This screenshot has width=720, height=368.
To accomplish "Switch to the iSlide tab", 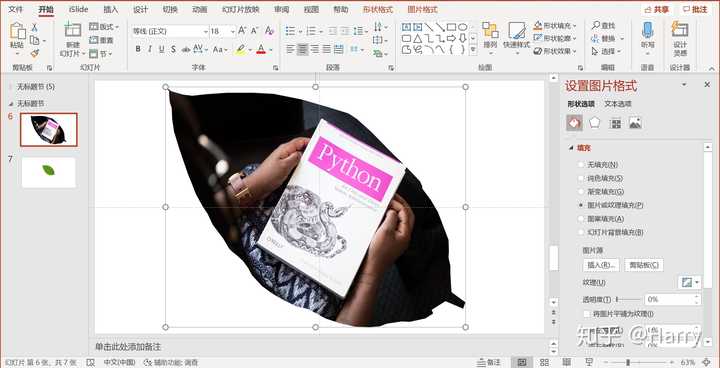I will (x=79, y=9).
